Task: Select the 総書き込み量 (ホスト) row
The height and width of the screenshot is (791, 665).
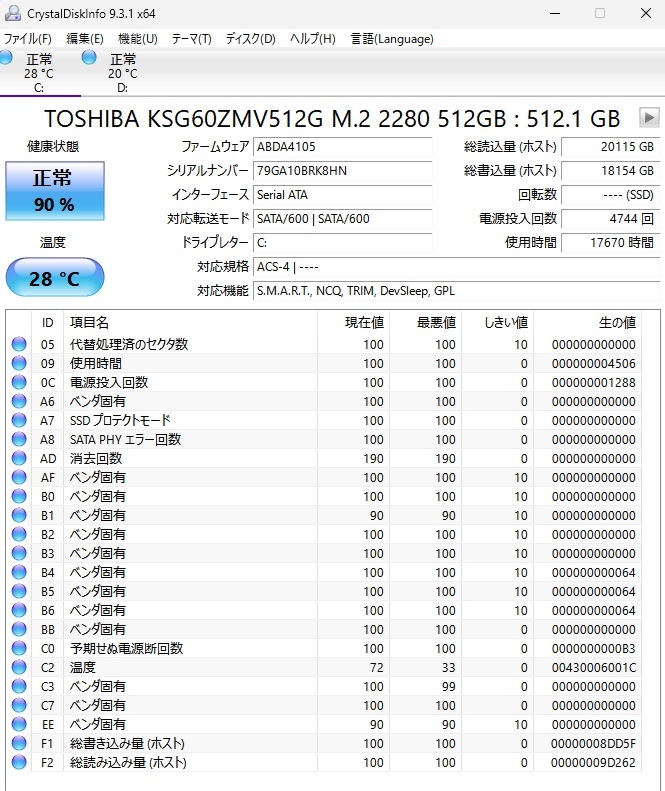Action: pyautogui.click(x=324, y=743)
